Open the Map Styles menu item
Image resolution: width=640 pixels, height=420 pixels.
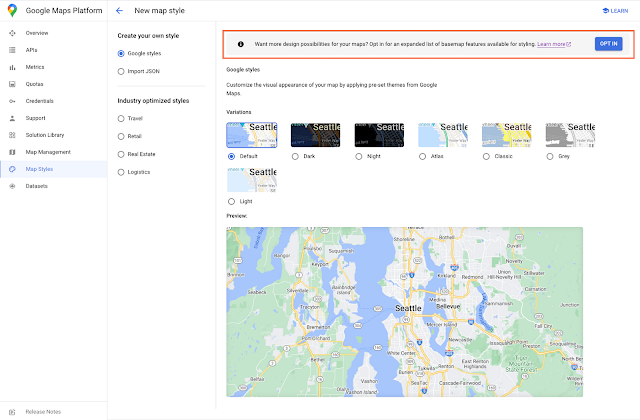(x=53, y=169)
